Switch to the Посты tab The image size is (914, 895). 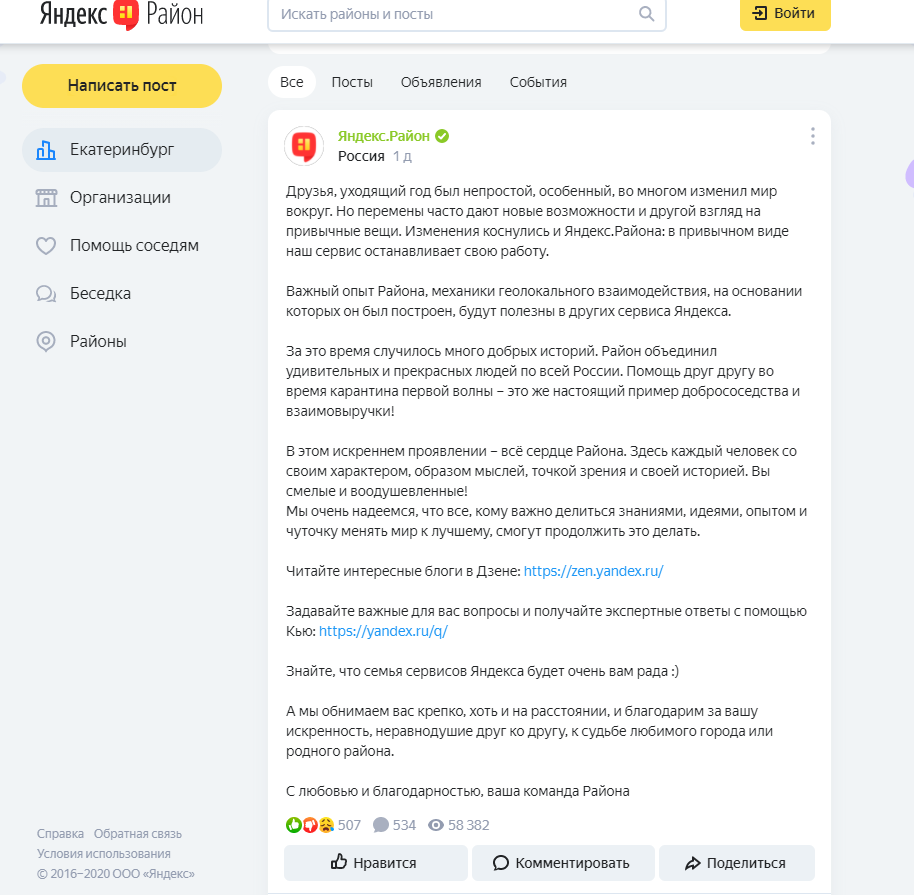click(x=352, y=82)
